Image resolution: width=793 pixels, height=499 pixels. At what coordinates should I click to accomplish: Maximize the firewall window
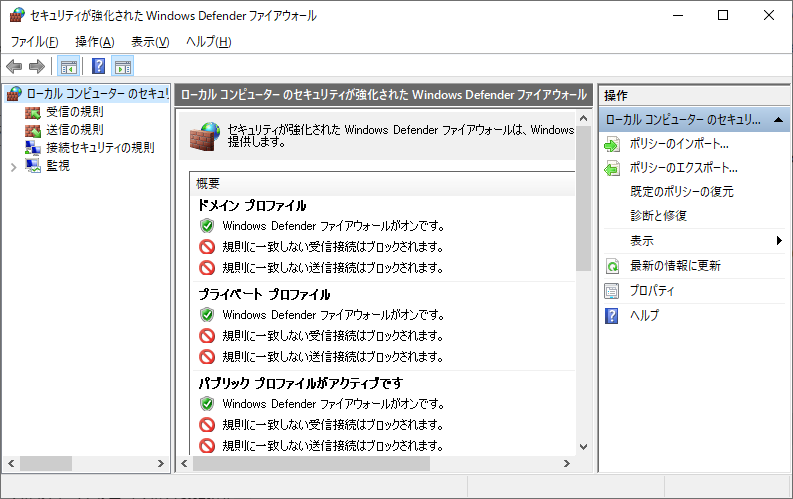723,15
